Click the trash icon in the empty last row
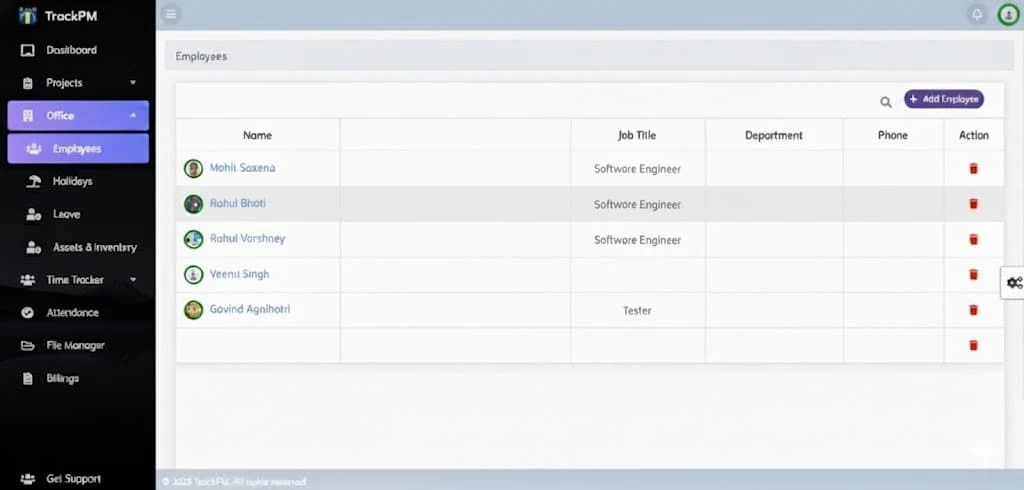This screenshot has width=1024, height=490. pos(973,345)
